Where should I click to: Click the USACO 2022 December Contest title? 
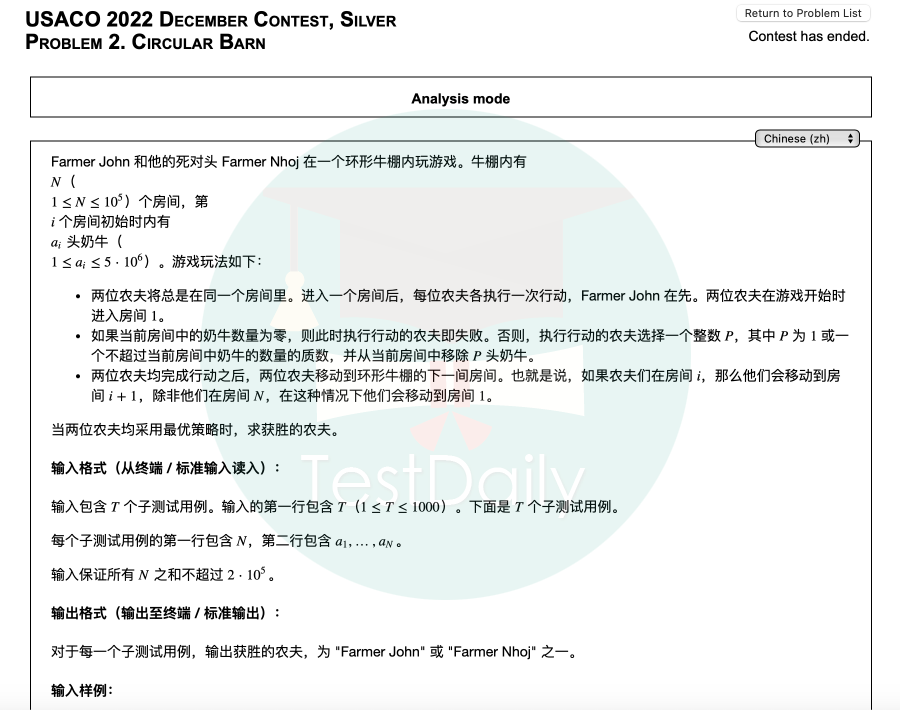click(x=210, y=20)
